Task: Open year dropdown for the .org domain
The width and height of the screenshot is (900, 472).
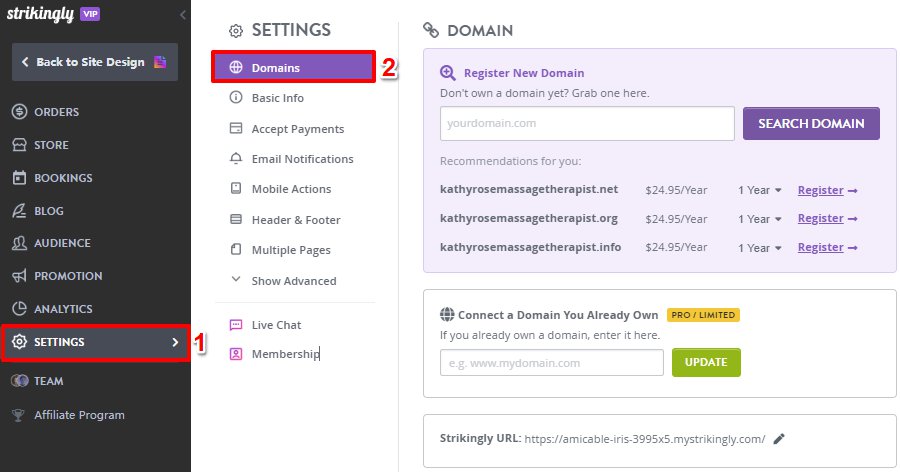Action: pyautogui.click(x=760, y=219)
